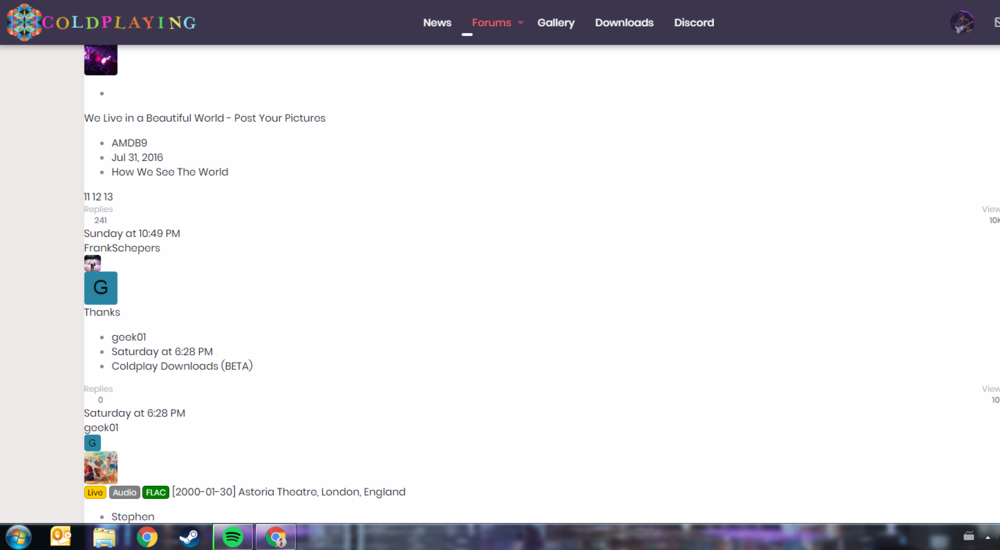Screen dimensions: 1000x550
Task: Open thread We Live in a Beautiful World
Action: [205, 118]
